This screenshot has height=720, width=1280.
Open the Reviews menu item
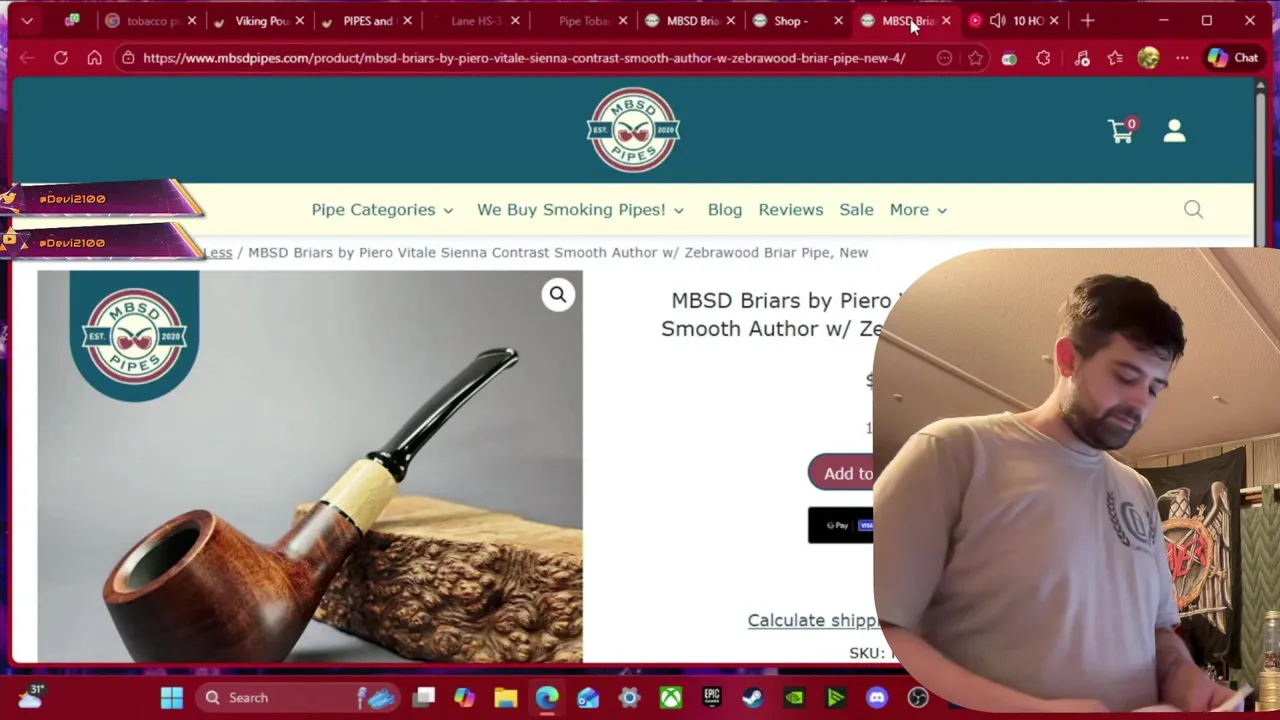790,209
